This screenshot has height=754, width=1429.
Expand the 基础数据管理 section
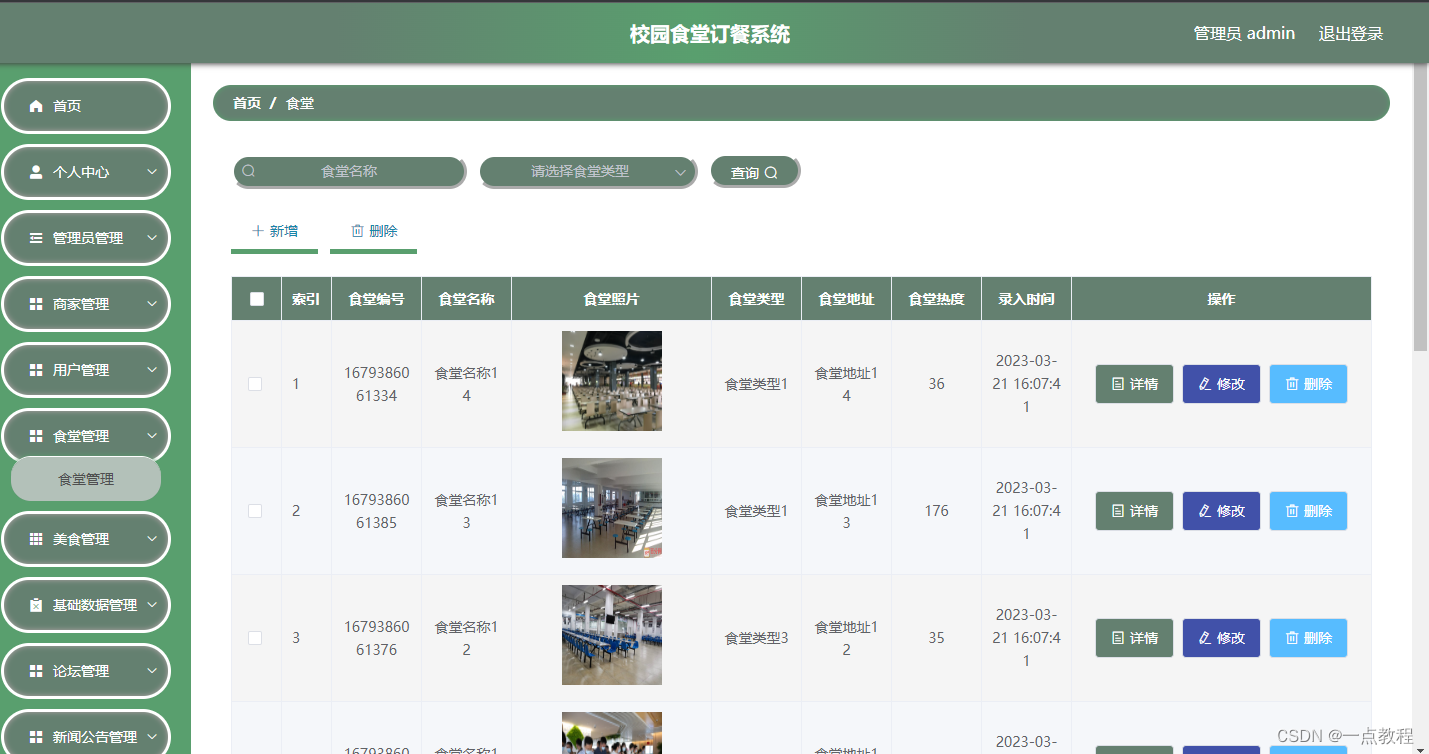(86, 605)
